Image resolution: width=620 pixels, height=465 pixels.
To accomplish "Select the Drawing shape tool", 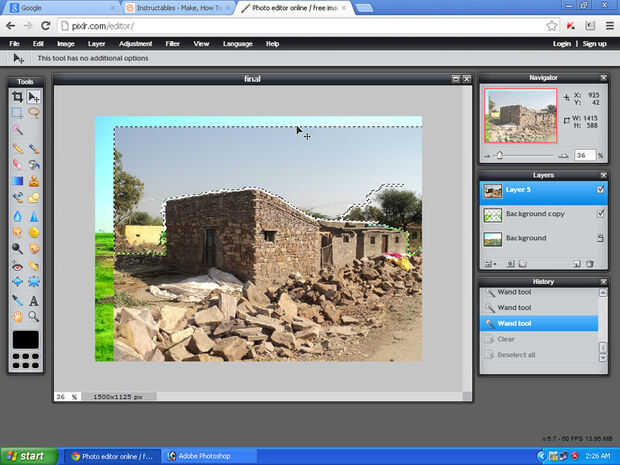I will pos(34,197).
